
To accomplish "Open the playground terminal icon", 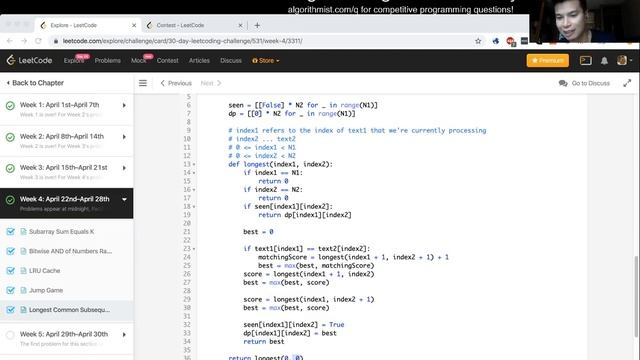I will click(x=586, y=60).
